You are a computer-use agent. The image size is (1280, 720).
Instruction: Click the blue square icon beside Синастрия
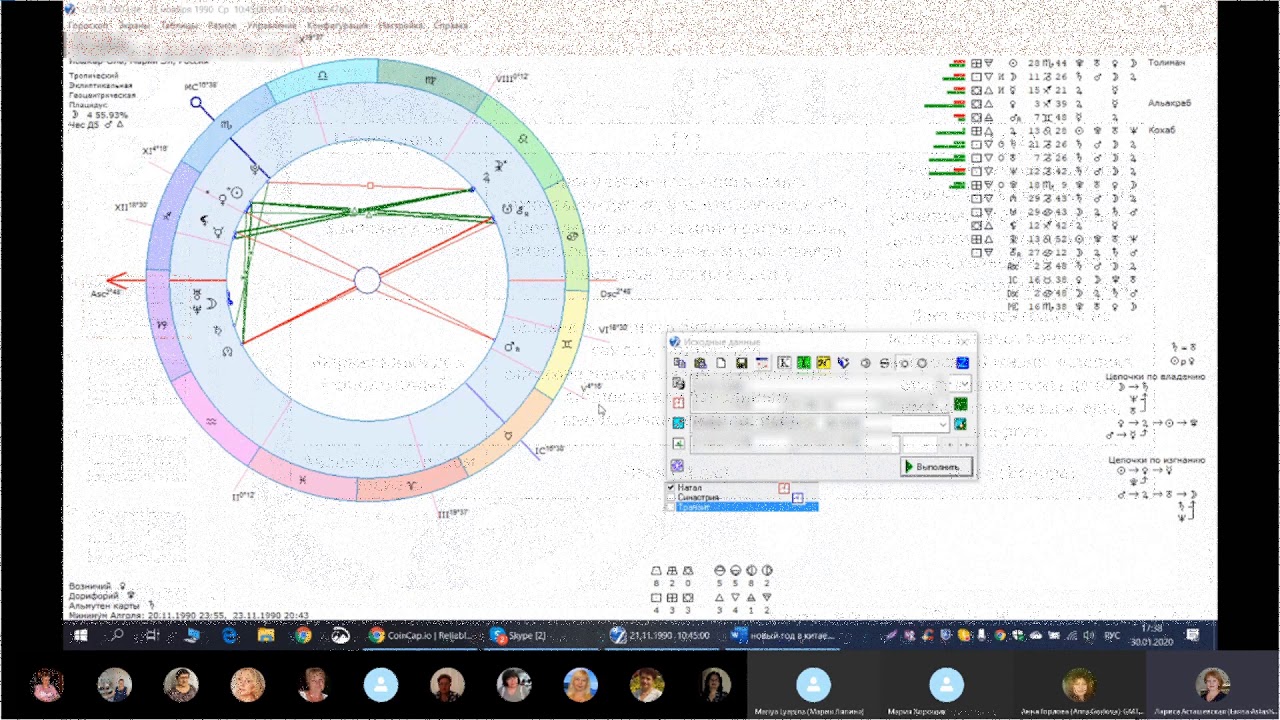click(x=798, y=498)
